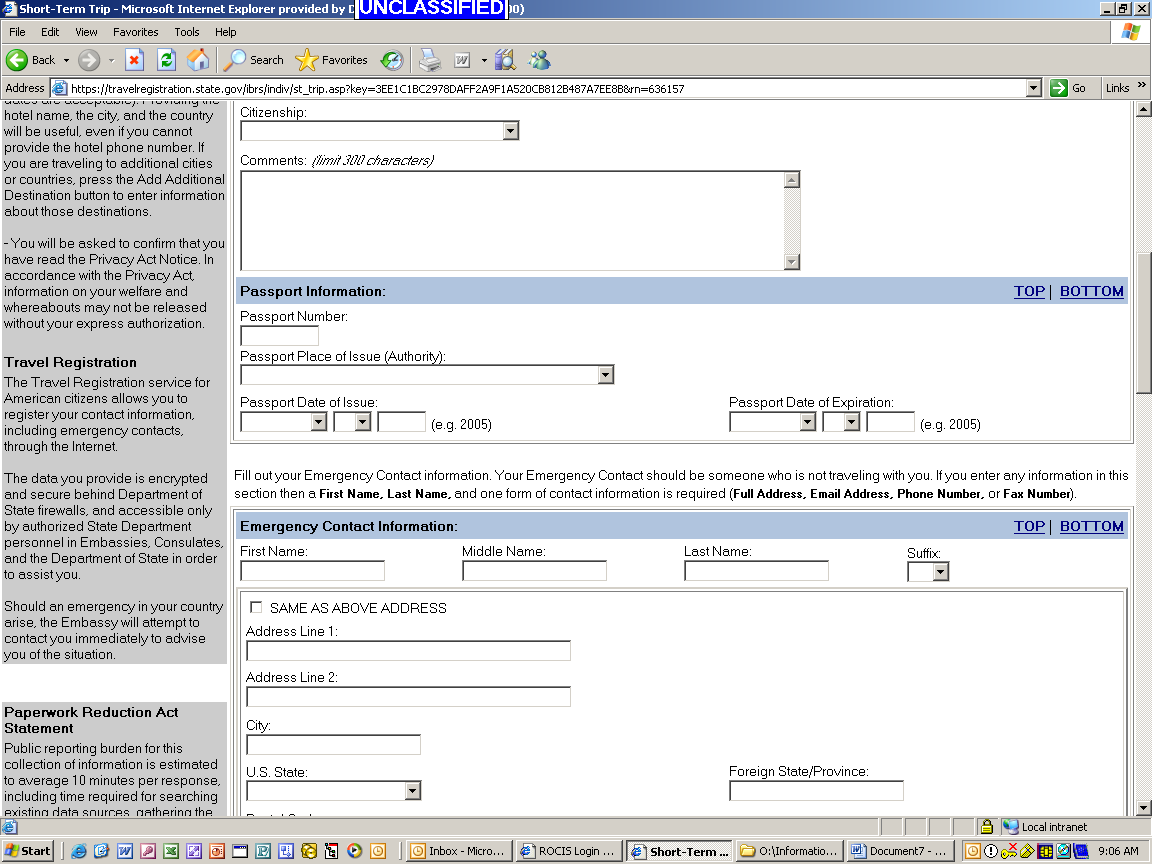Click the Print icon in toolbar
The height and width of the screenshot is (864, 1152).
click(429, 60)
